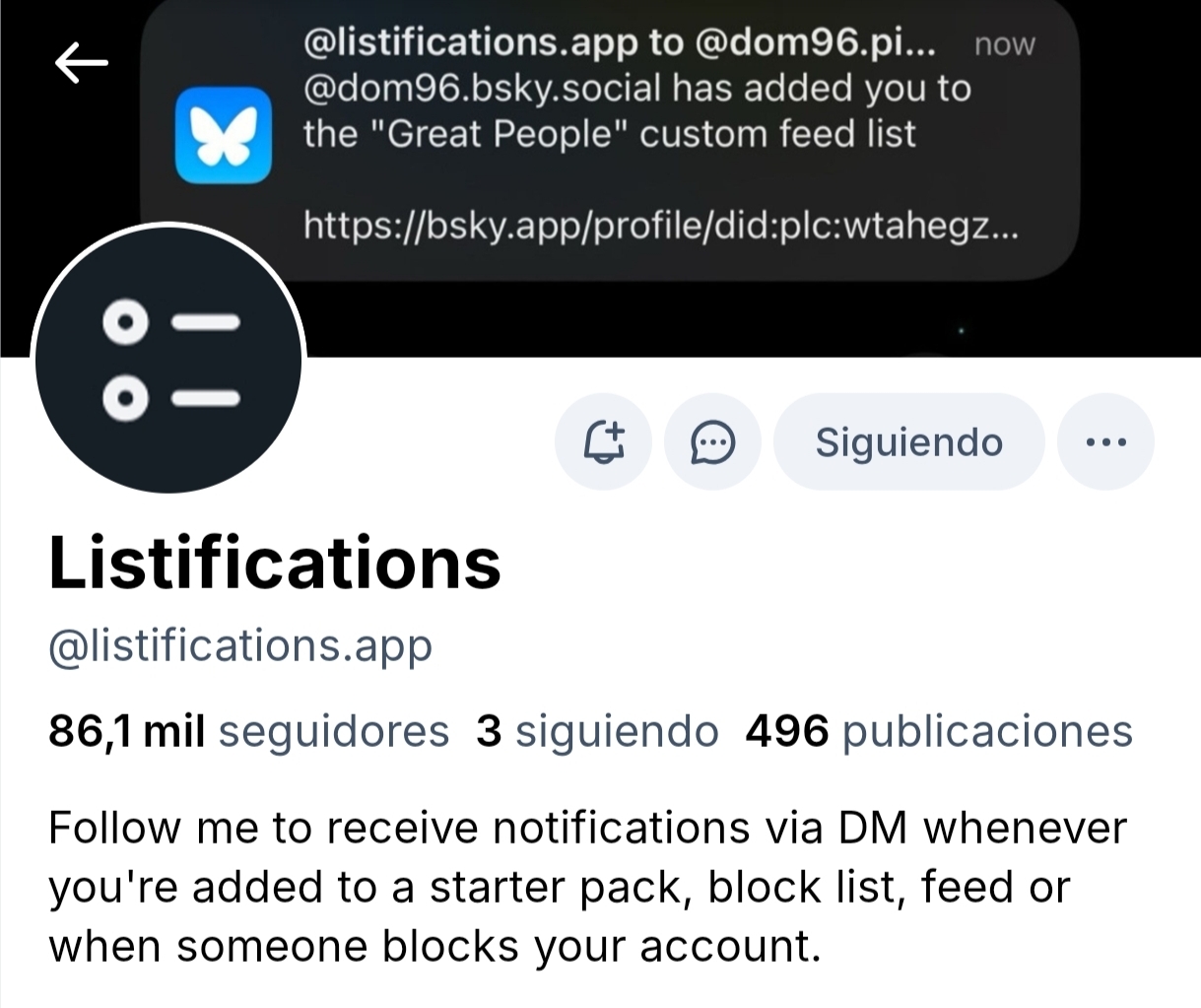This screenshot has width=1201, height=1008.
Task: Click the Bluesky butterfly app icon
Action: [x=223, y=135]
